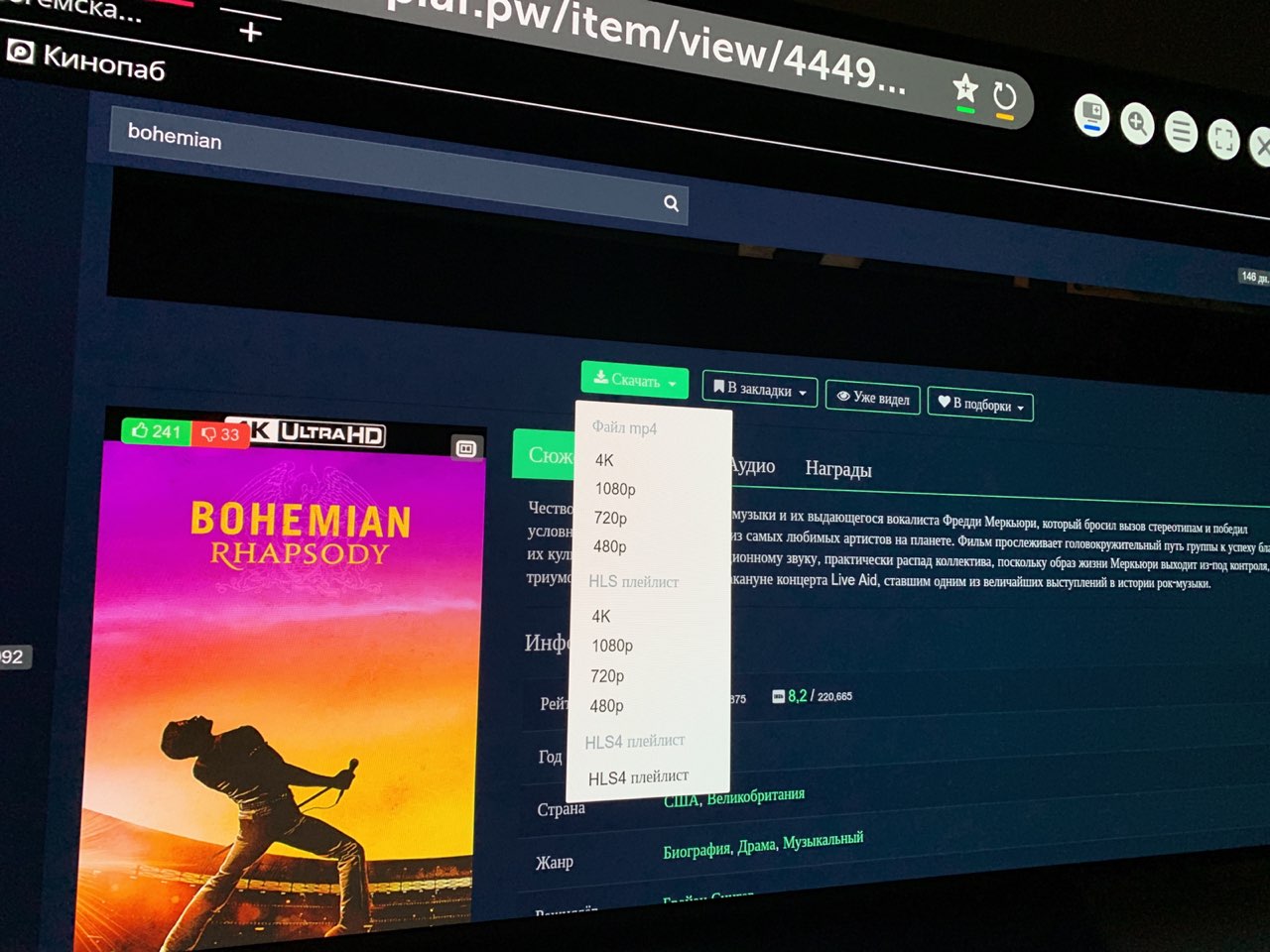Open the 'США' country link

point(681,800)
